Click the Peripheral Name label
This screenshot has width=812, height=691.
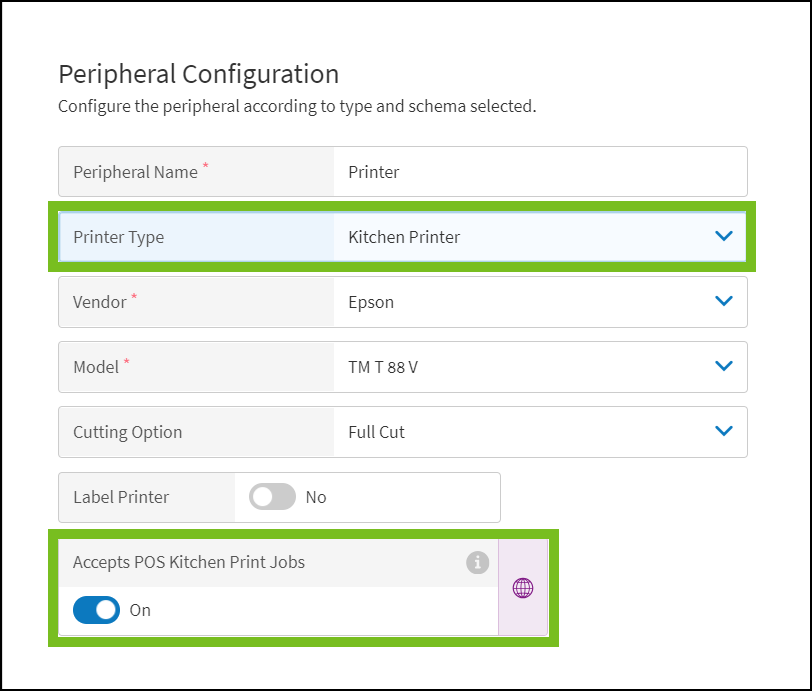135,172
